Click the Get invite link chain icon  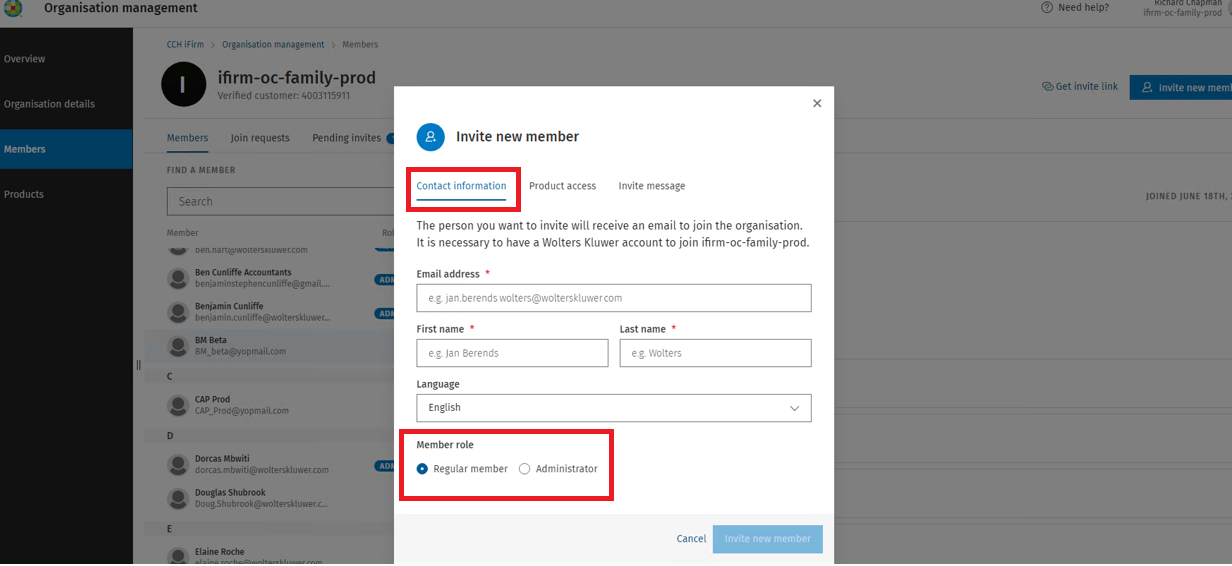(x=1047, y=87)
